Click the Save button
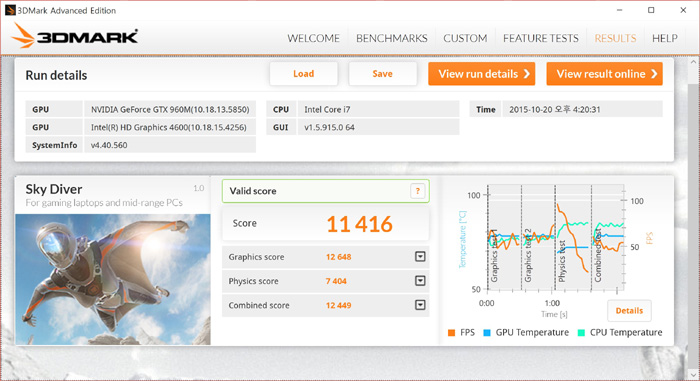700x381 pixels. [x=383, y=74]
